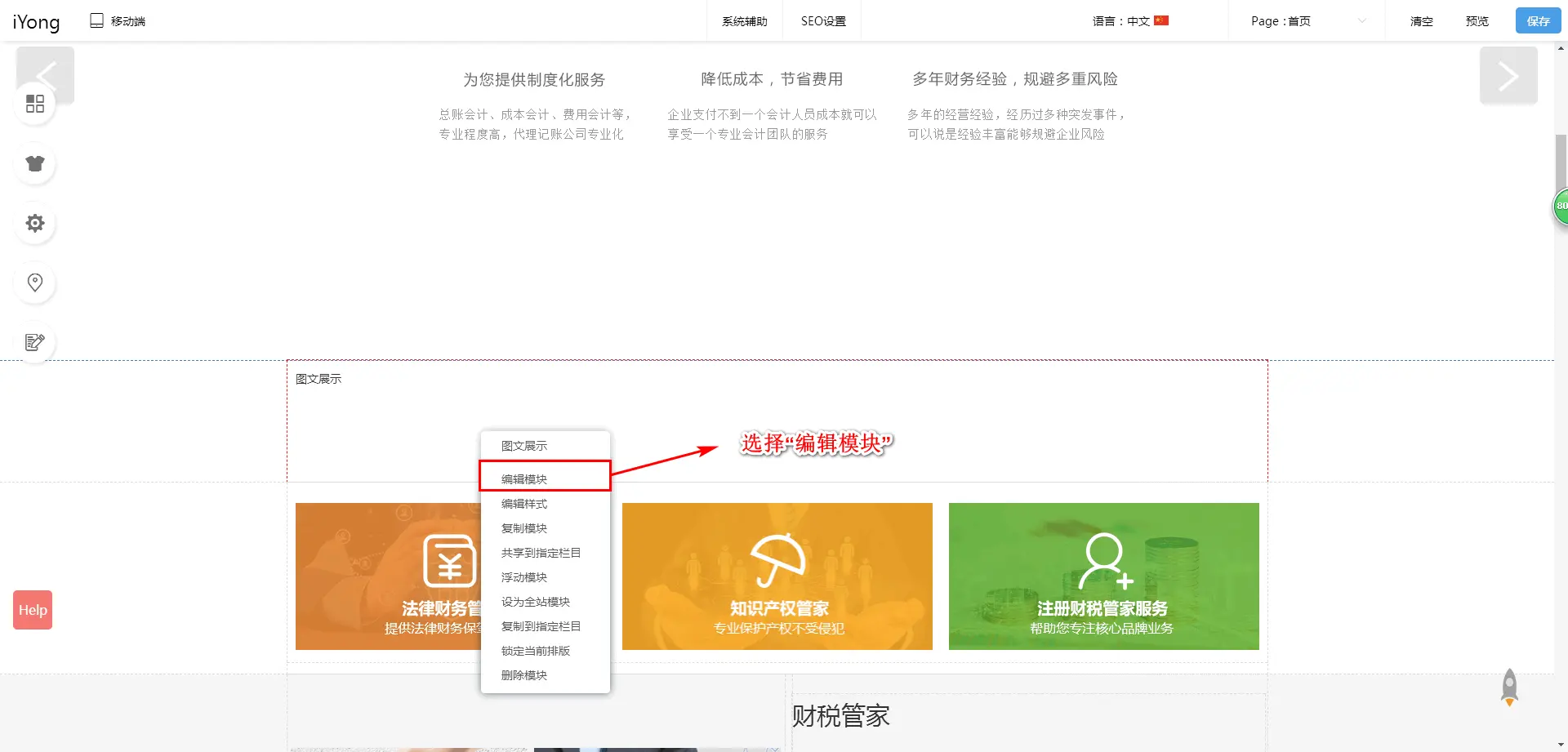This screenshot has height=752, width=1568.
Task: Expand the Page 首页 dropdown
Action: (x=1307, y=21)
